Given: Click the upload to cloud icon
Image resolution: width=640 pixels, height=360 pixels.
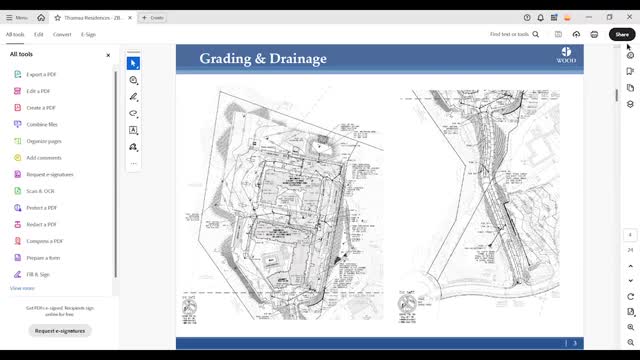Looking at the screenshot, I should [576, 34].
